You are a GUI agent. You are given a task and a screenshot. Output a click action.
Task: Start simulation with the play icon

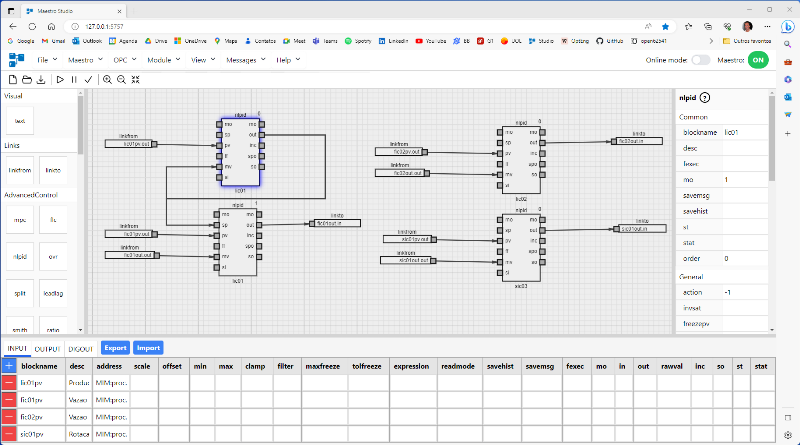tap(60, 80)
